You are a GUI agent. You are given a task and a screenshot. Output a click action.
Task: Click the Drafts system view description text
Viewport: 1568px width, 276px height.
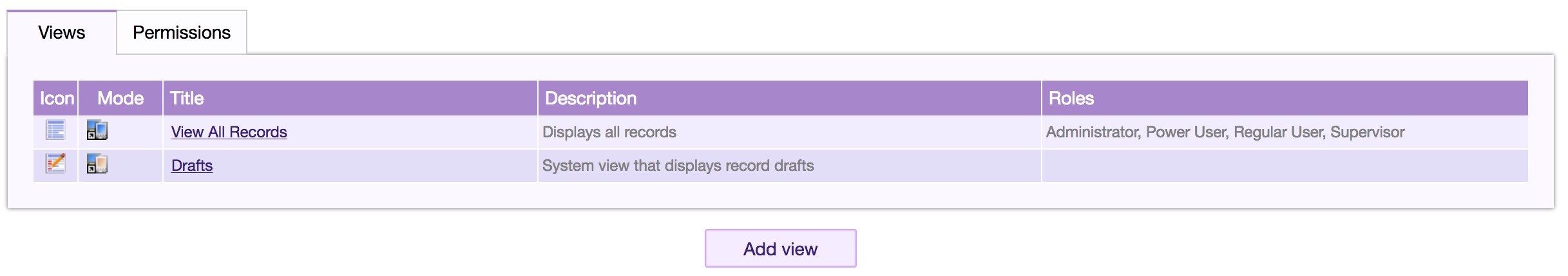678,166
